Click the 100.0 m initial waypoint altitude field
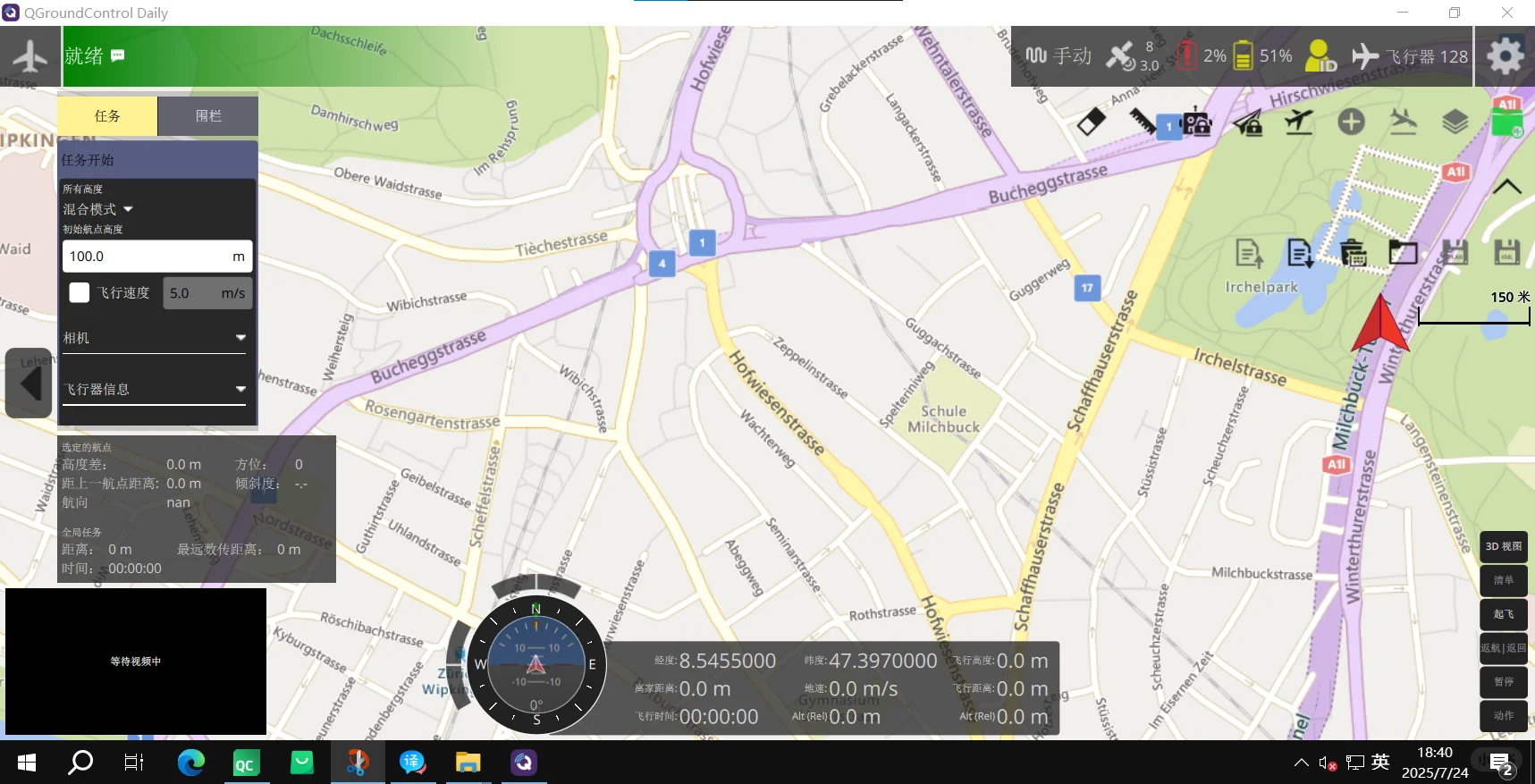This screenshot has width=1535, height=784. coord(157,257)
